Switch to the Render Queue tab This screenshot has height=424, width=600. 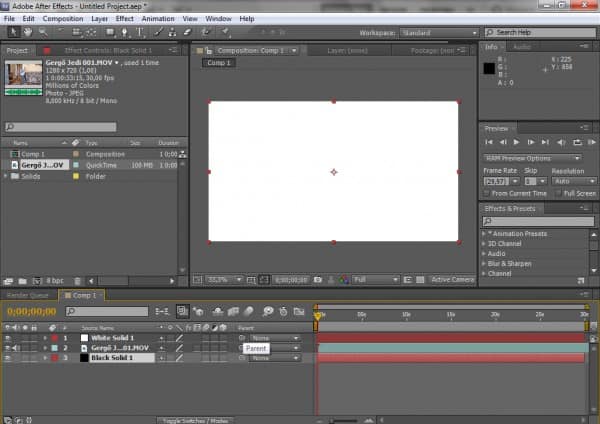point(29,296)
